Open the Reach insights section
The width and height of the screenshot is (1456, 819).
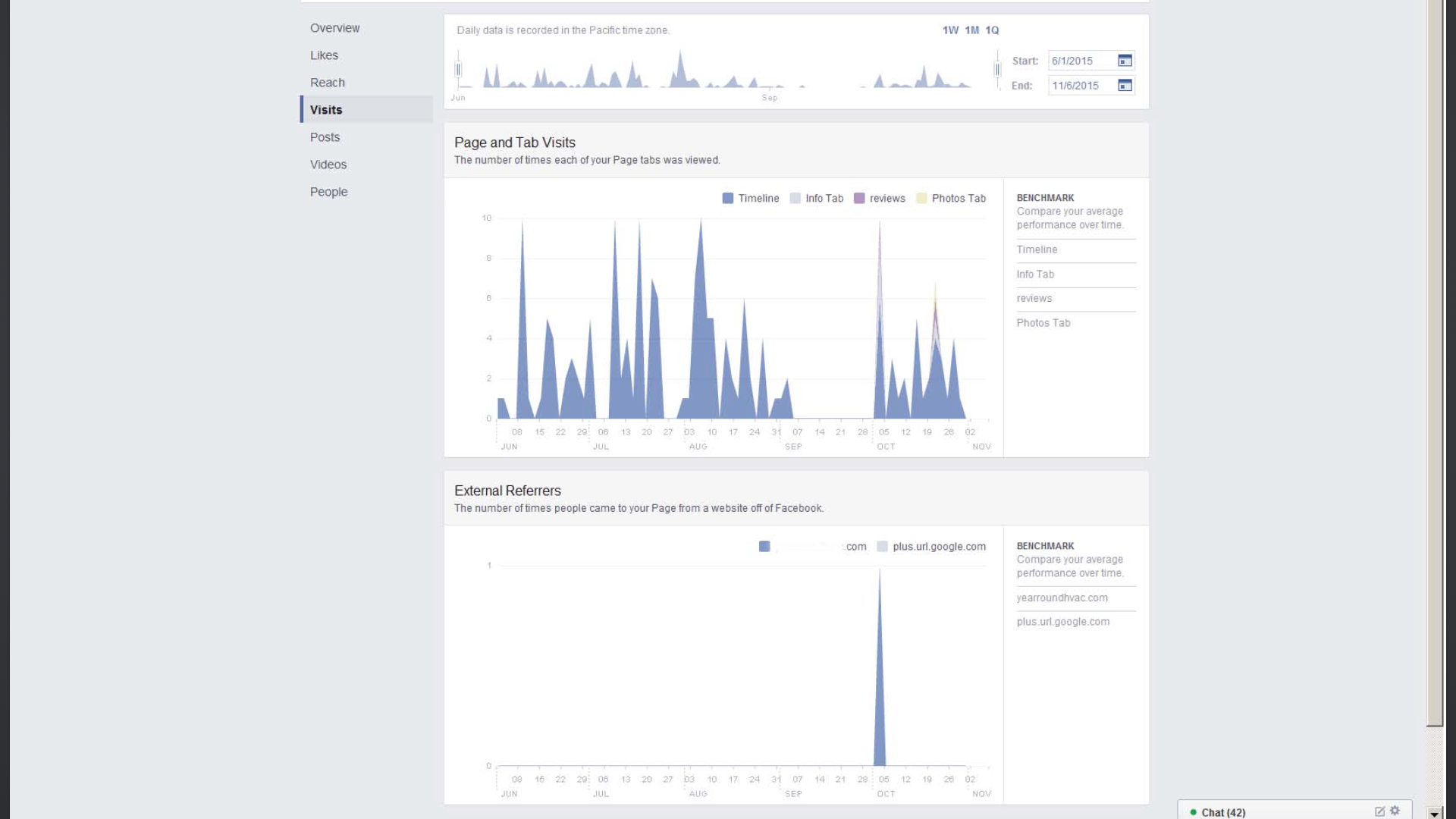coord(327,83)
